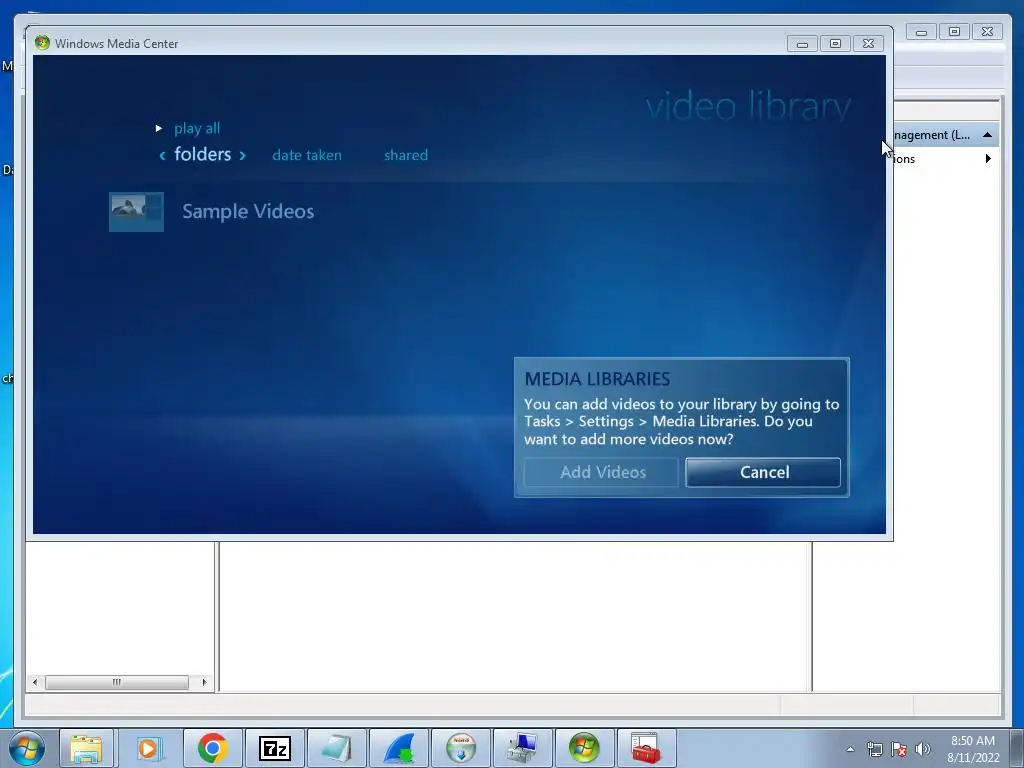Maximize the Windows Media Center window
Viewport: 1024px width, 768px height.
pyautogui.click(x=835, y=44)
